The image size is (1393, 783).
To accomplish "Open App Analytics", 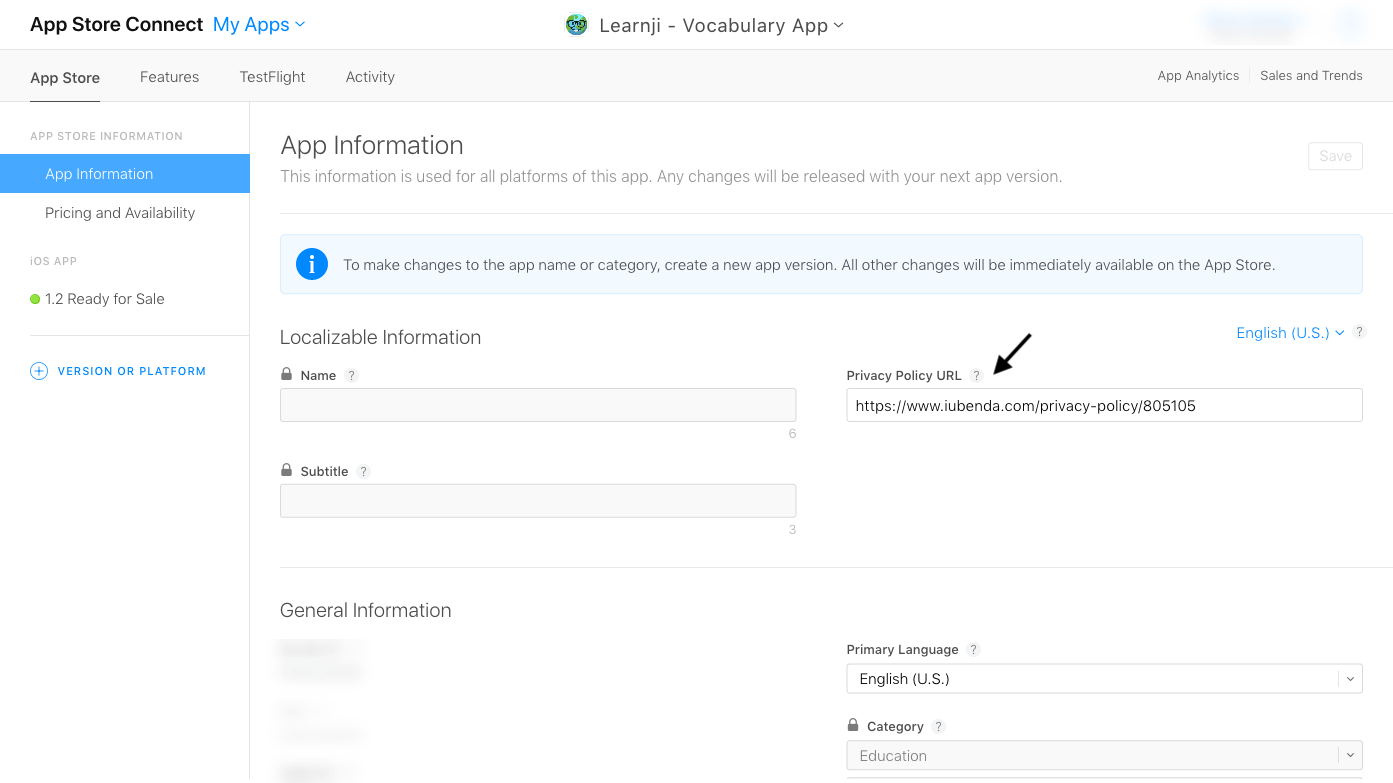I will (x=1197, y=75).
